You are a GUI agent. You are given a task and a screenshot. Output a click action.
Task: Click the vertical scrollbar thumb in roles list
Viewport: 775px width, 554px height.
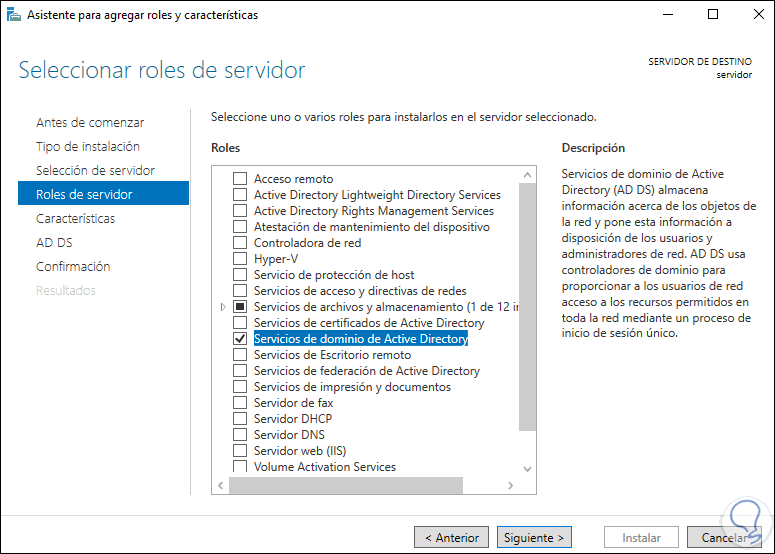(x=527, y=307)
